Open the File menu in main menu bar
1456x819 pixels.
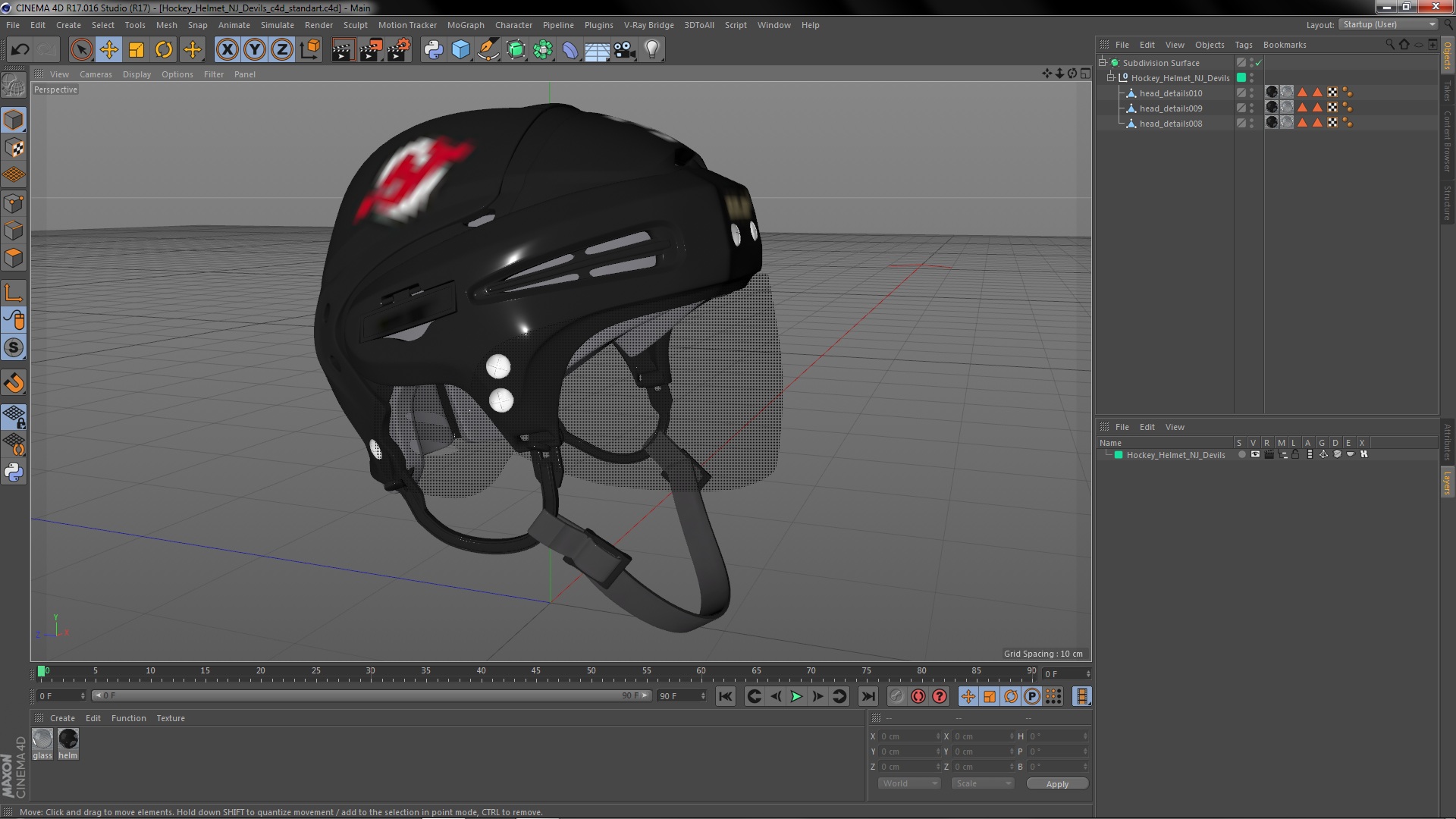pyautogui.click(x=13, y=25)
